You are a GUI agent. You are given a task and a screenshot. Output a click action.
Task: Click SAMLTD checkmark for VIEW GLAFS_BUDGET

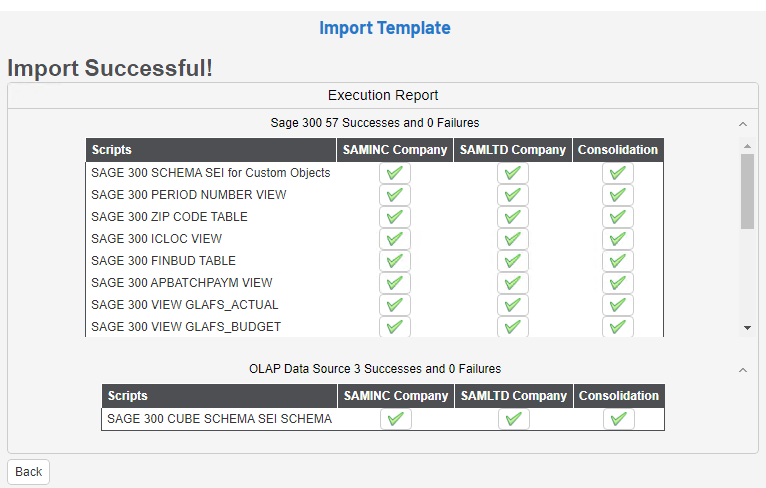pyautogui.click(x=512, y=327)
